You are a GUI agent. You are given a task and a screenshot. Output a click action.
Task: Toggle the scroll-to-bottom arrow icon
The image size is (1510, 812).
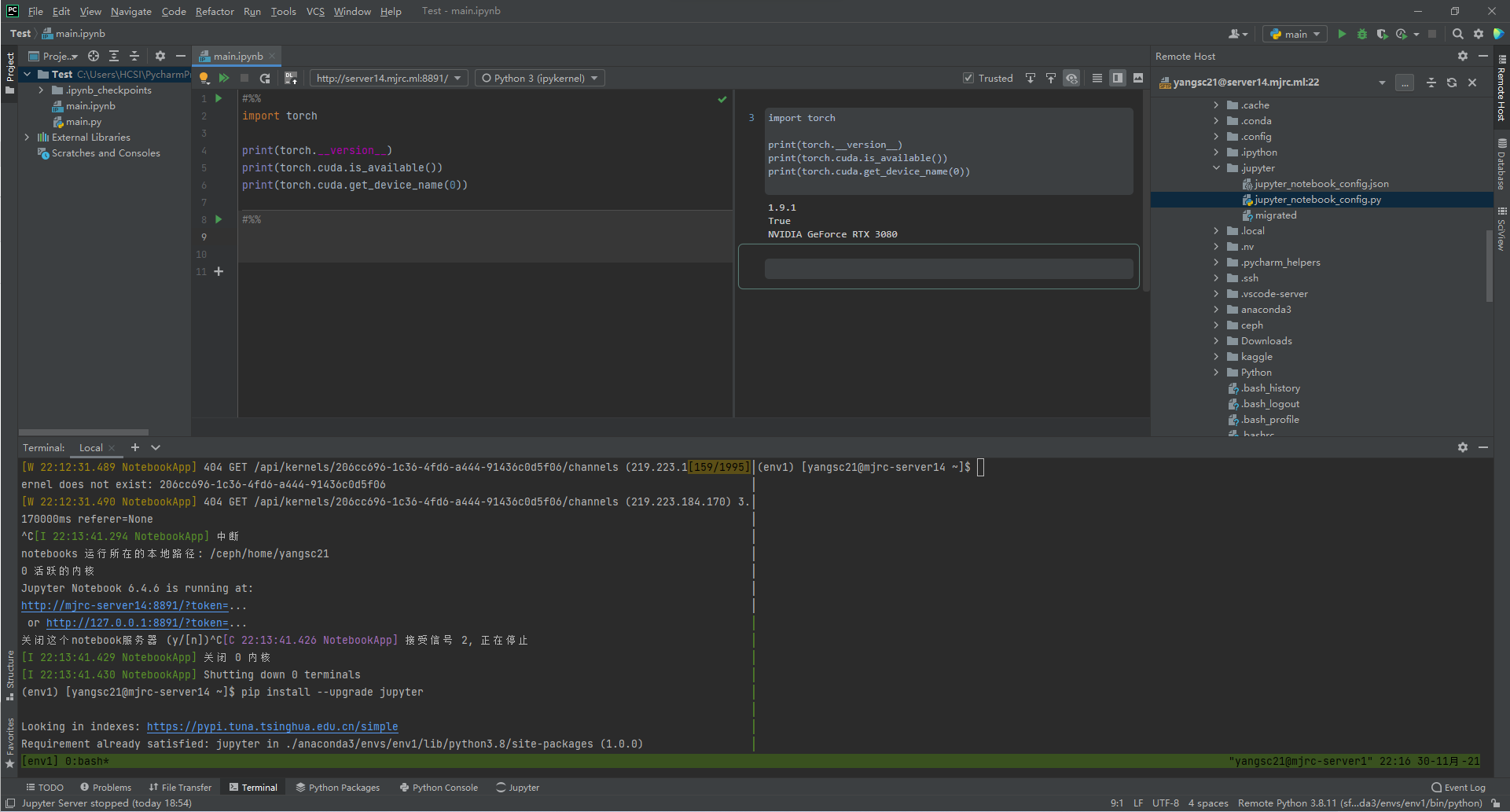[1031, 78]
